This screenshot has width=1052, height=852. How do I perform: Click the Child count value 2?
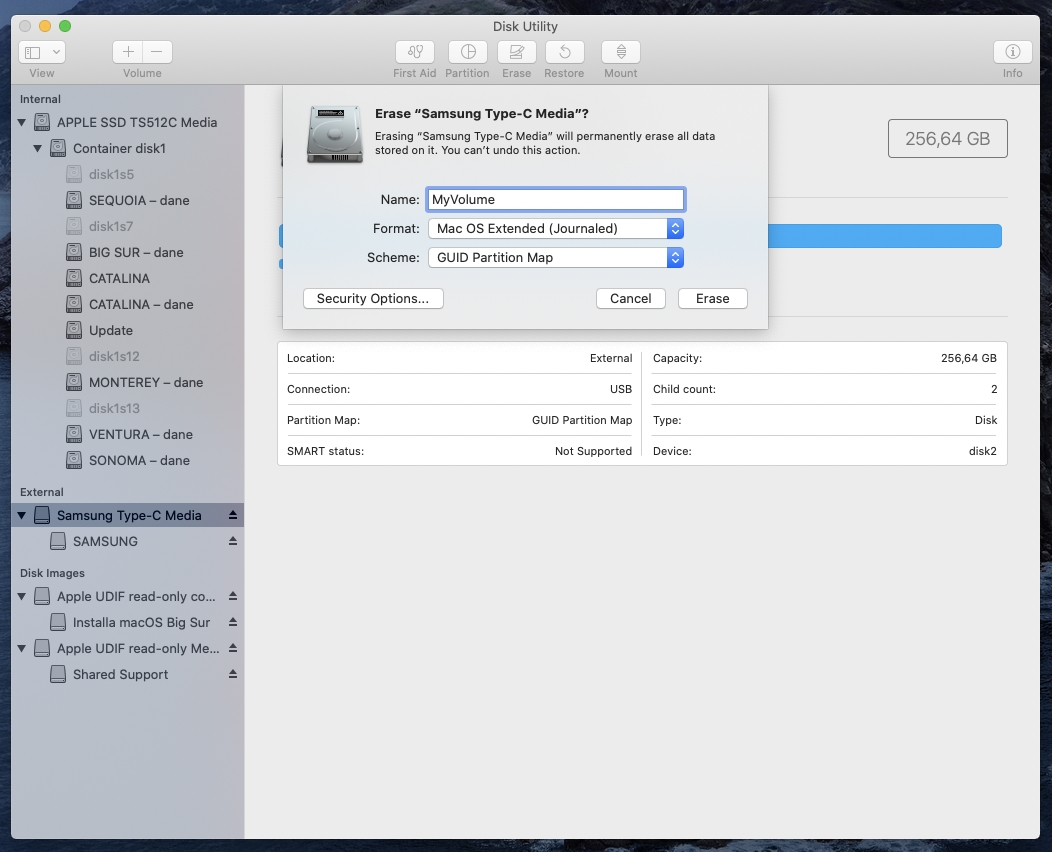click(x=994, y=389)
